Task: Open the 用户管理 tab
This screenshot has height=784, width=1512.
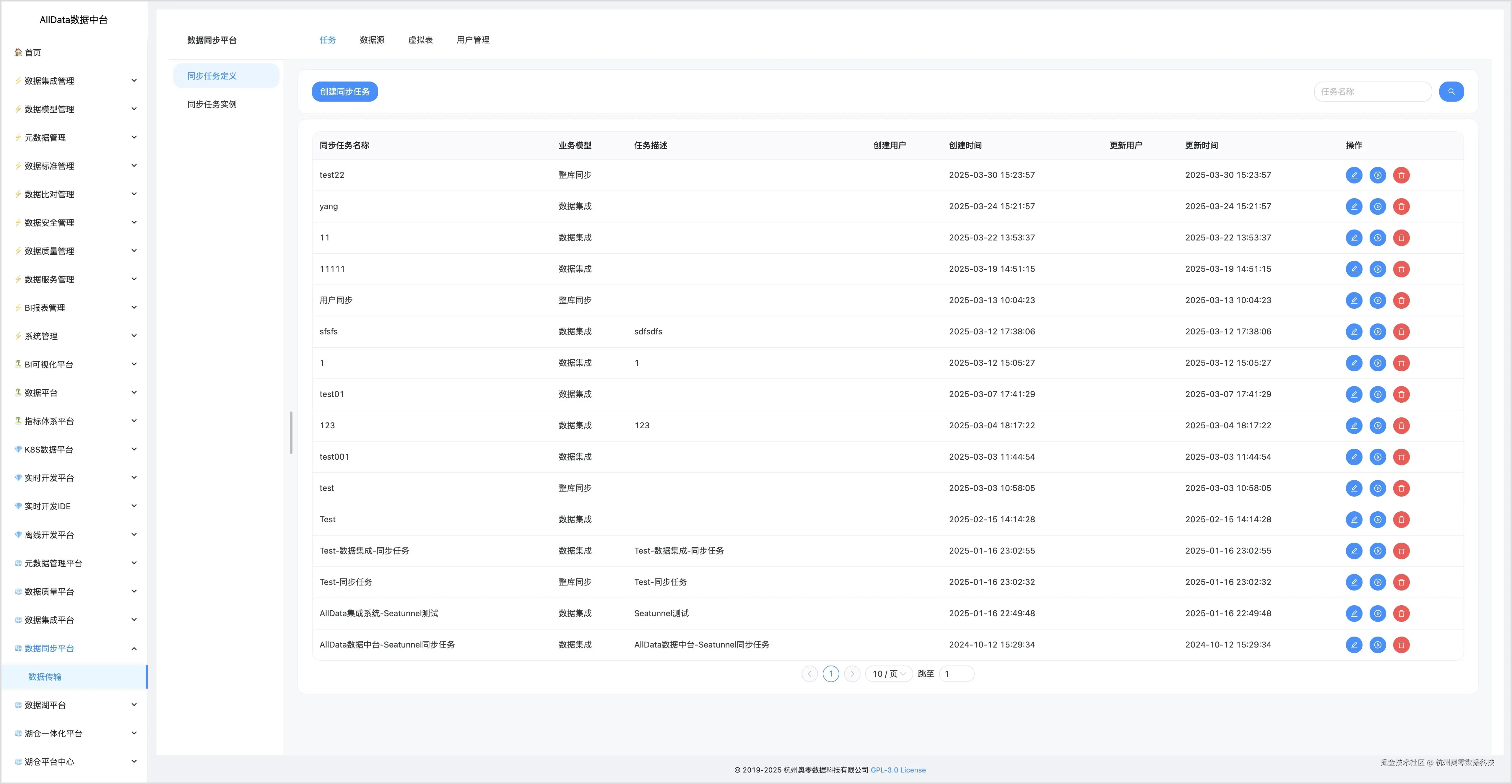Action: click(472, 40)
